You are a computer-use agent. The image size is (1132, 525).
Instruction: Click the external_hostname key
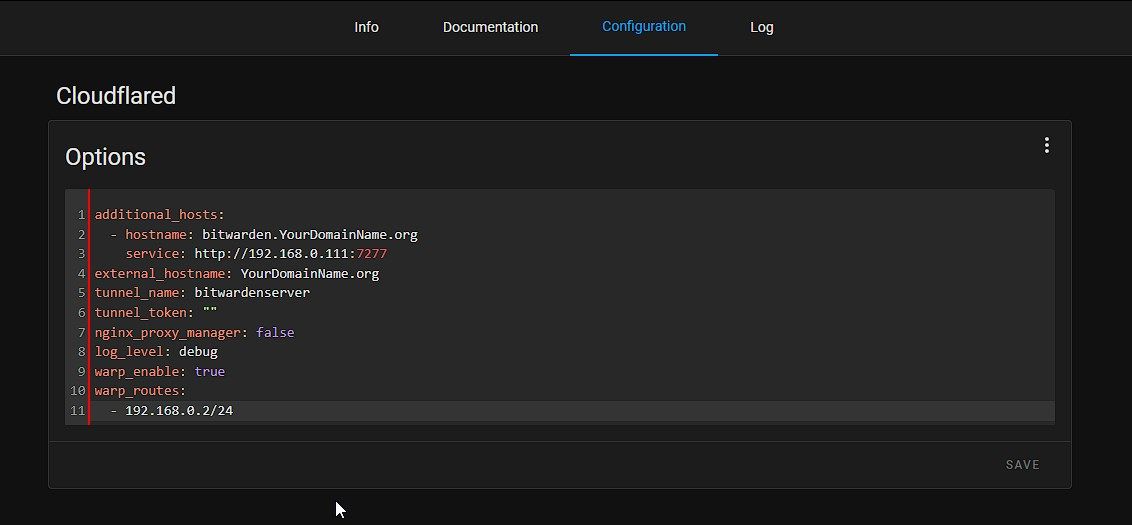coord(160,274)
